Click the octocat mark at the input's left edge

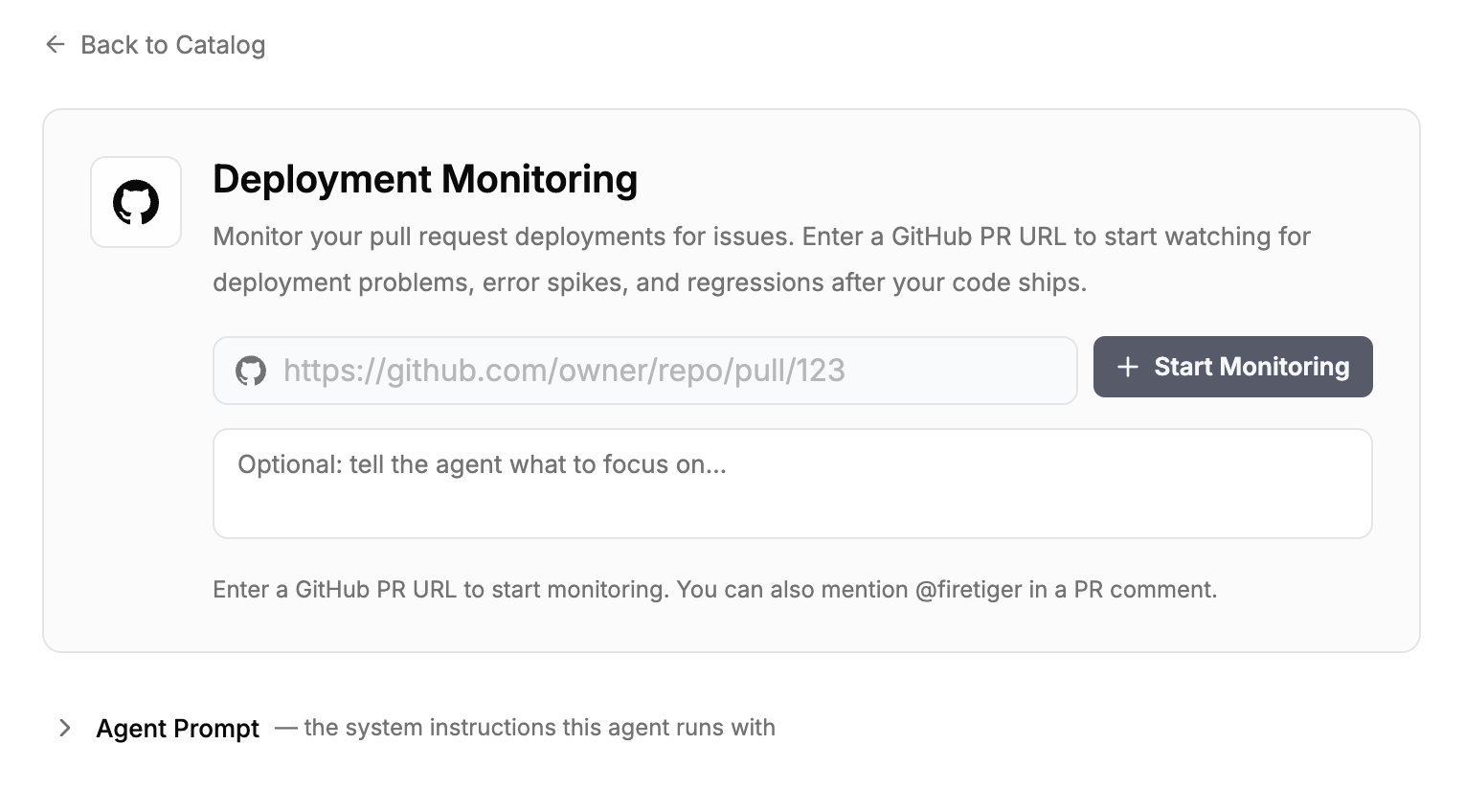tap(251, 371)
